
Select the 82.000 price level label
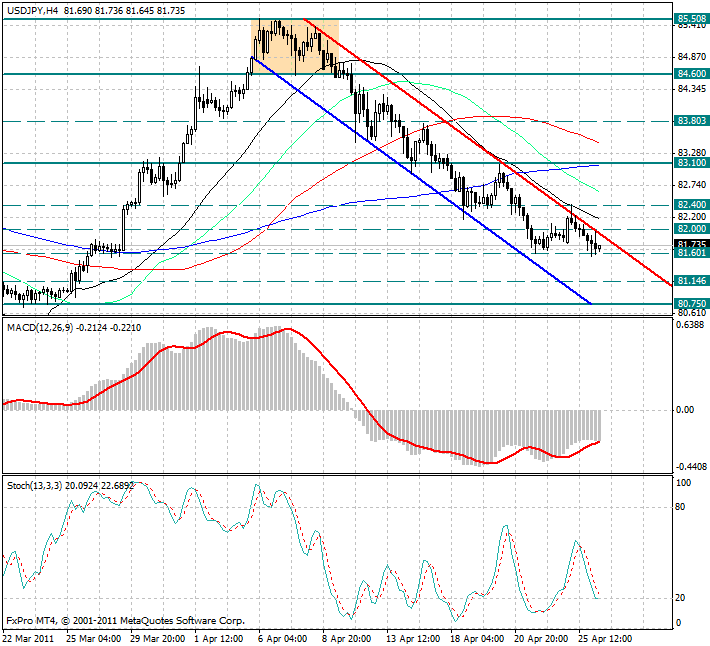pos(691,229)
